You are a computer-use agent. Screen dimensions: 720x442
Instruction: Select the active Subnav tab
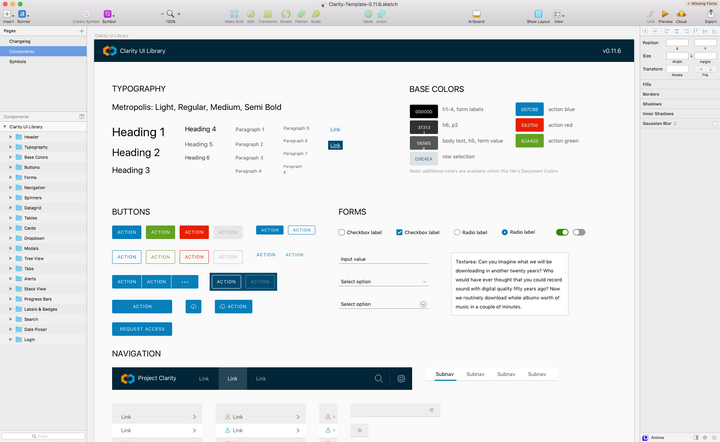coord(444,374)
